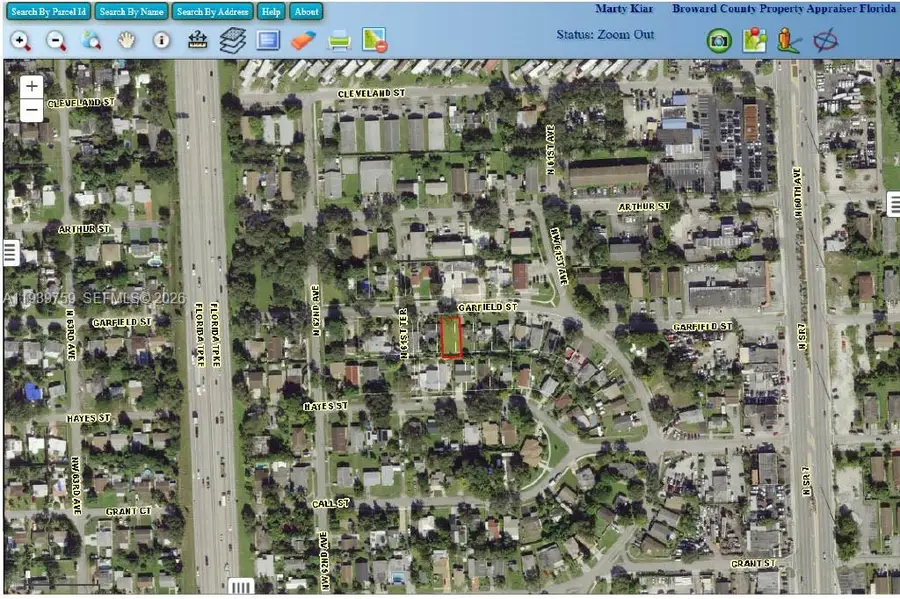Open the Help menu item

click(x=270, y=11)
